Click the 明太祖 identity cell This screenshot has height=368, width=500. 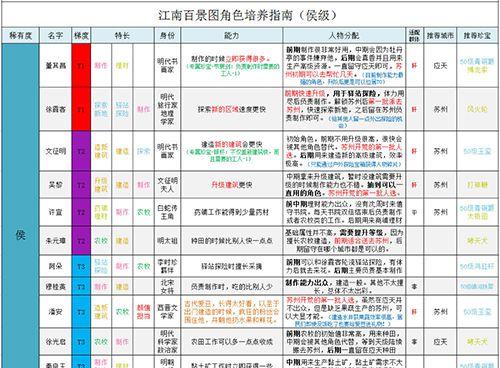[x=167, y=241]
